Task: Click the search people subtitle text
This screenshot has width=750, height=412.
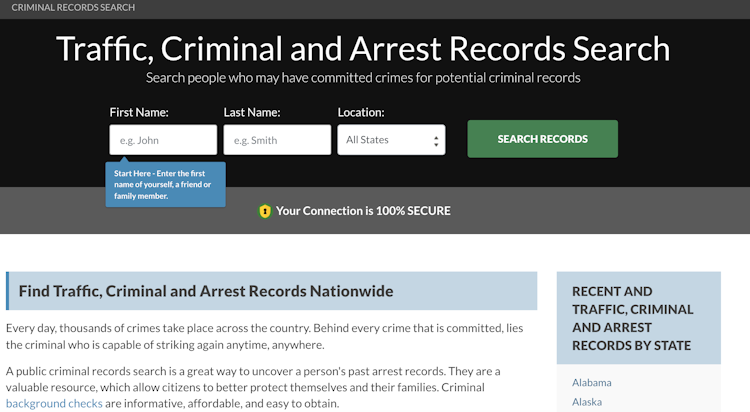Action: (x=363, y=78)
